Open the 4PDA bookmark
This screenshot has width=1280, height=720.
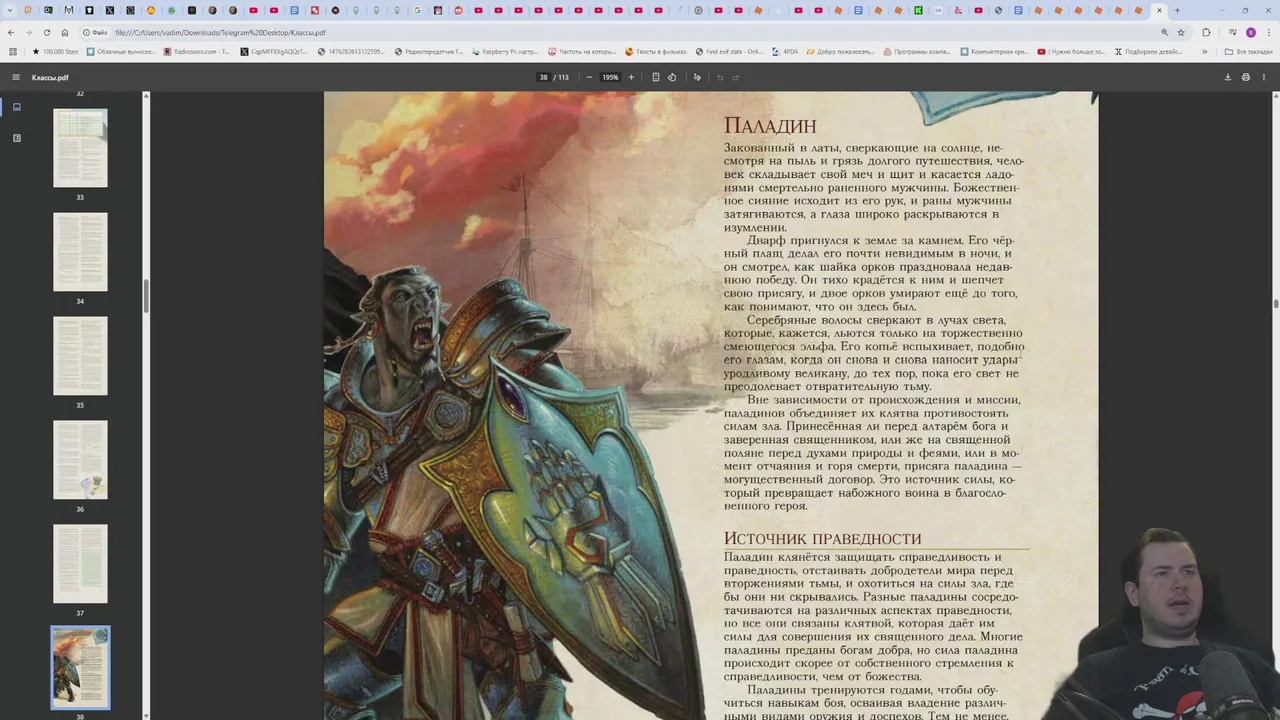pyautogui.click(x=785, y=51)
